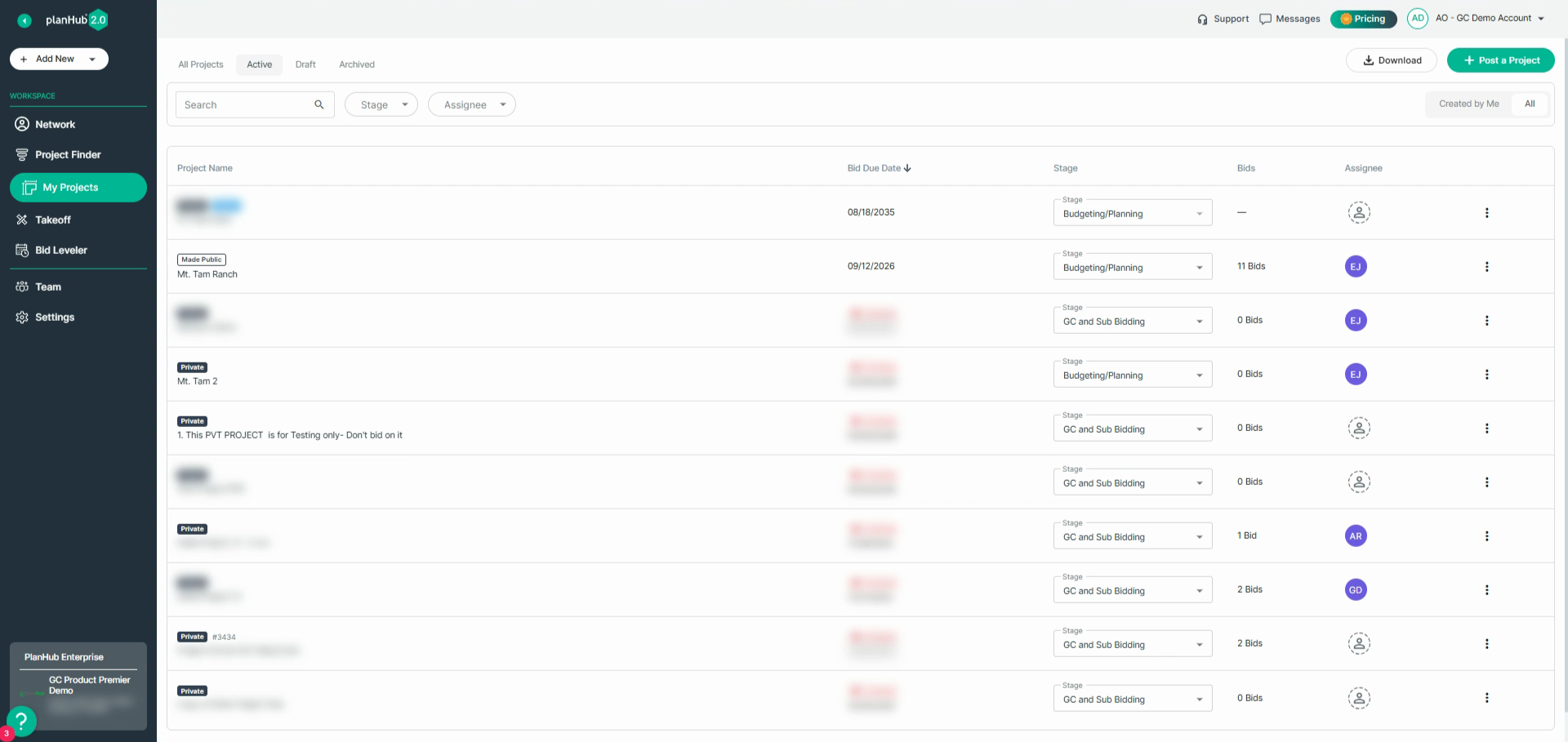Expand the GC Demo Account menu
The image size is (1568, 742).
pyautogui.click(x=1490, y=18)
